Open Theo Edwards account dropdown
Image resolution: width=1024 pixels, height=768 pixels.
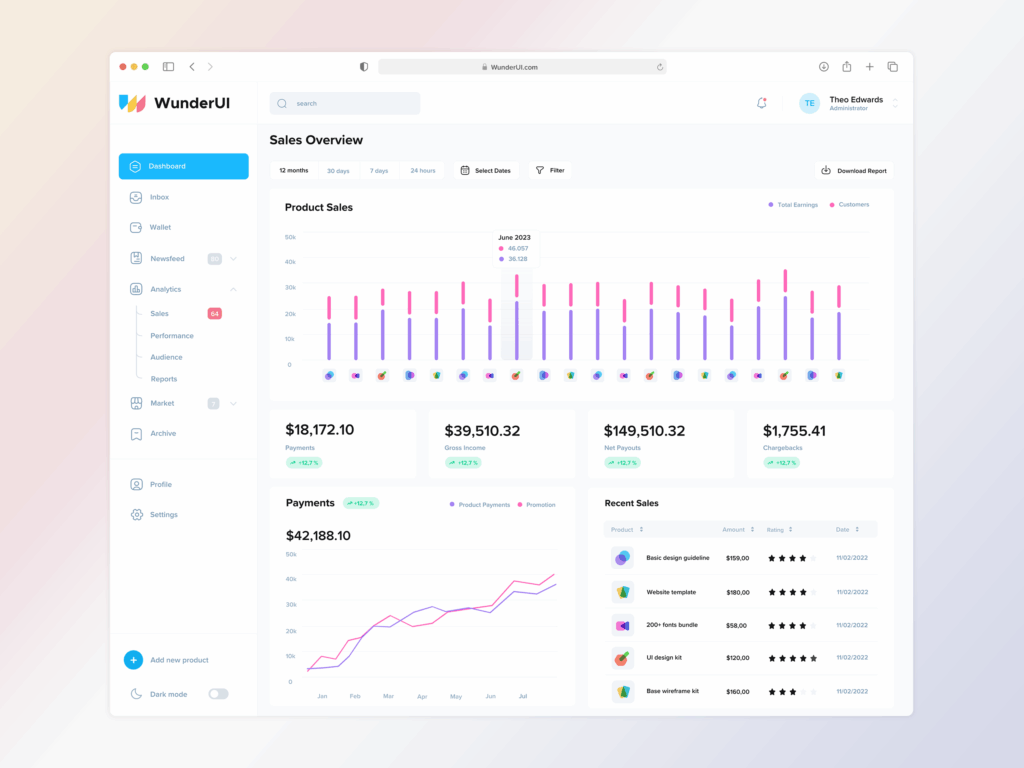click(895, 103)
